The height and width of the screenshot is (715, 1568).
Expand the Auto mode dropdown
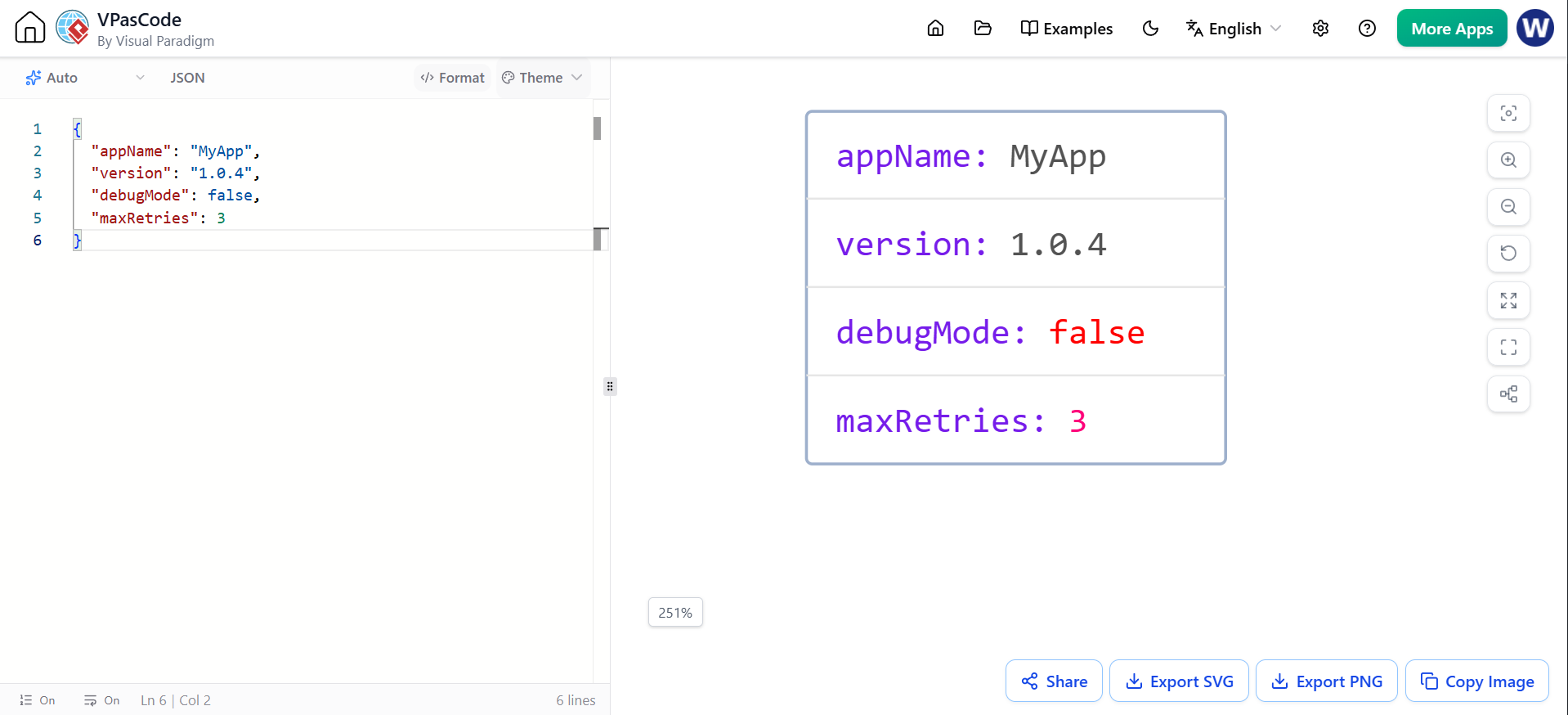tap(85, 78)
